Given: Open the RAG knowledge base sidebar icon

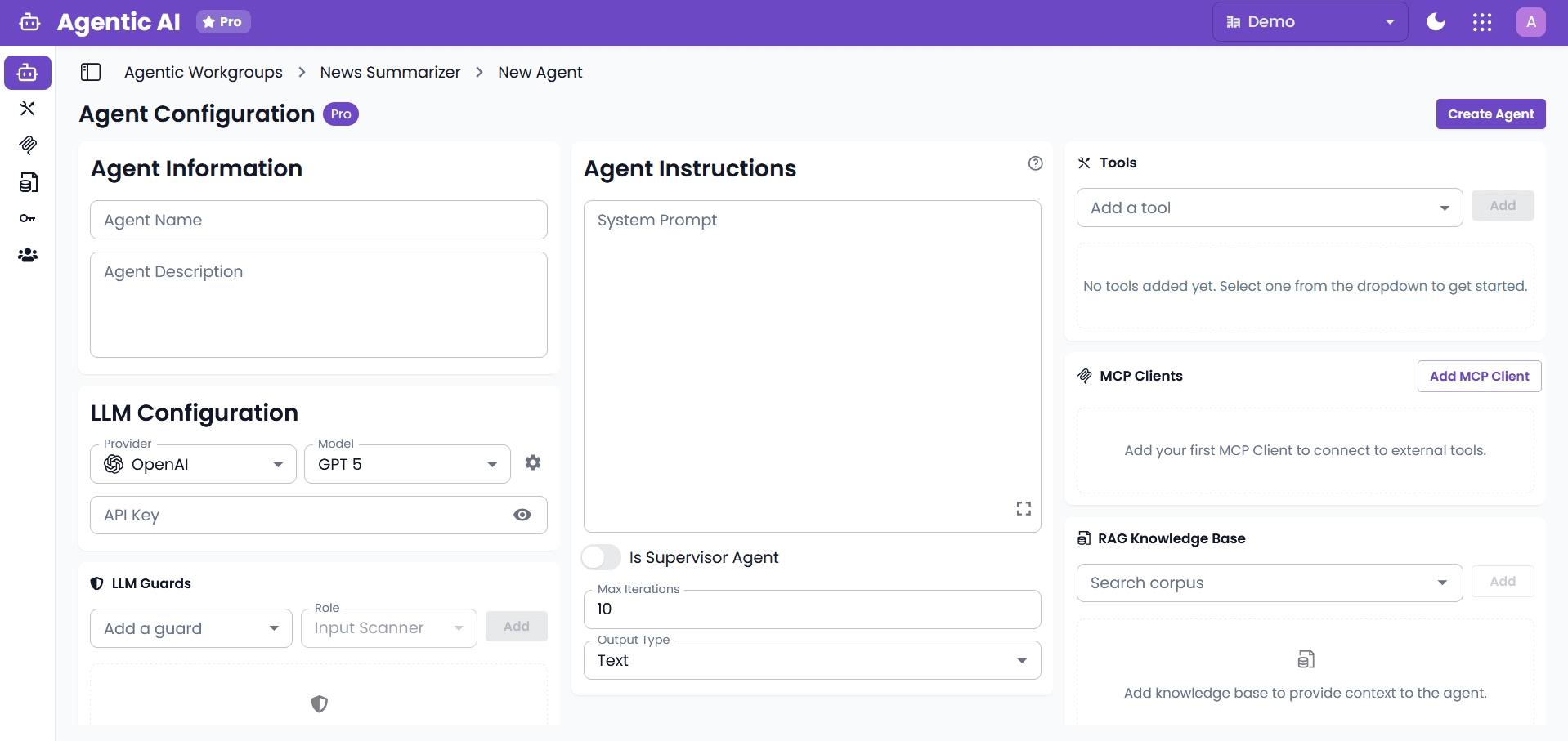Looking at the screenshot, I should click(28, 182).
